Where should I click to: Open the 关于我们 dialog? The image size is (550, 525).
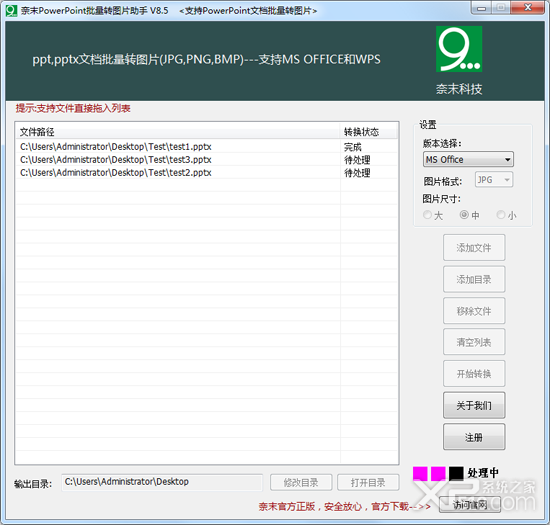click(x=474, y=405)
